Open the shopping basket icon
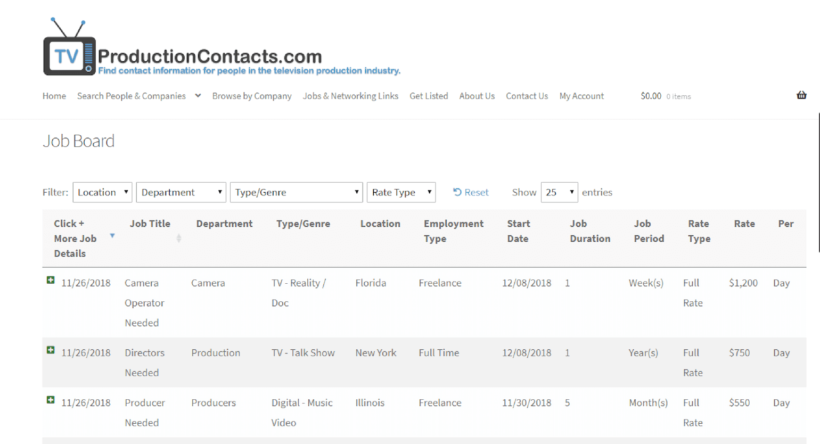The image size is (820, 444). click(x=801, y=95)
